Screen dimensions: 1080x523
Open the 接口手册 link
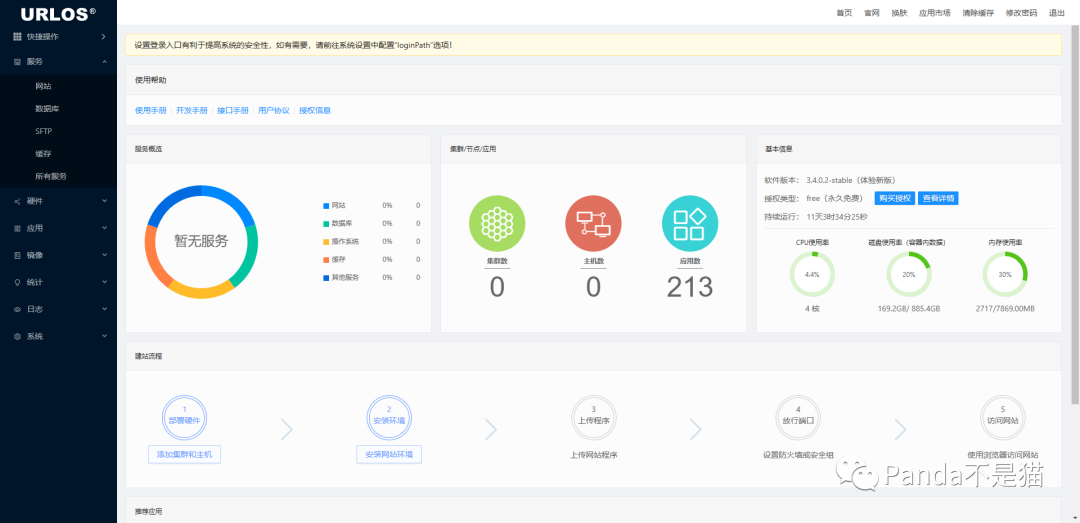[233, 110]
